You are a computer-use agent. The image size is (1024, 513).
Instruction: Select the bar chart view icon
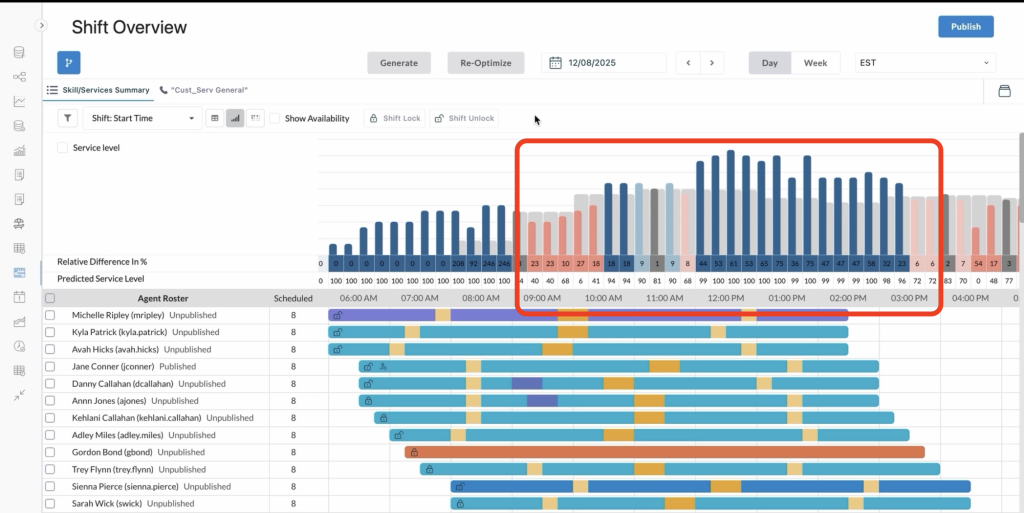(x=235, y=118)
